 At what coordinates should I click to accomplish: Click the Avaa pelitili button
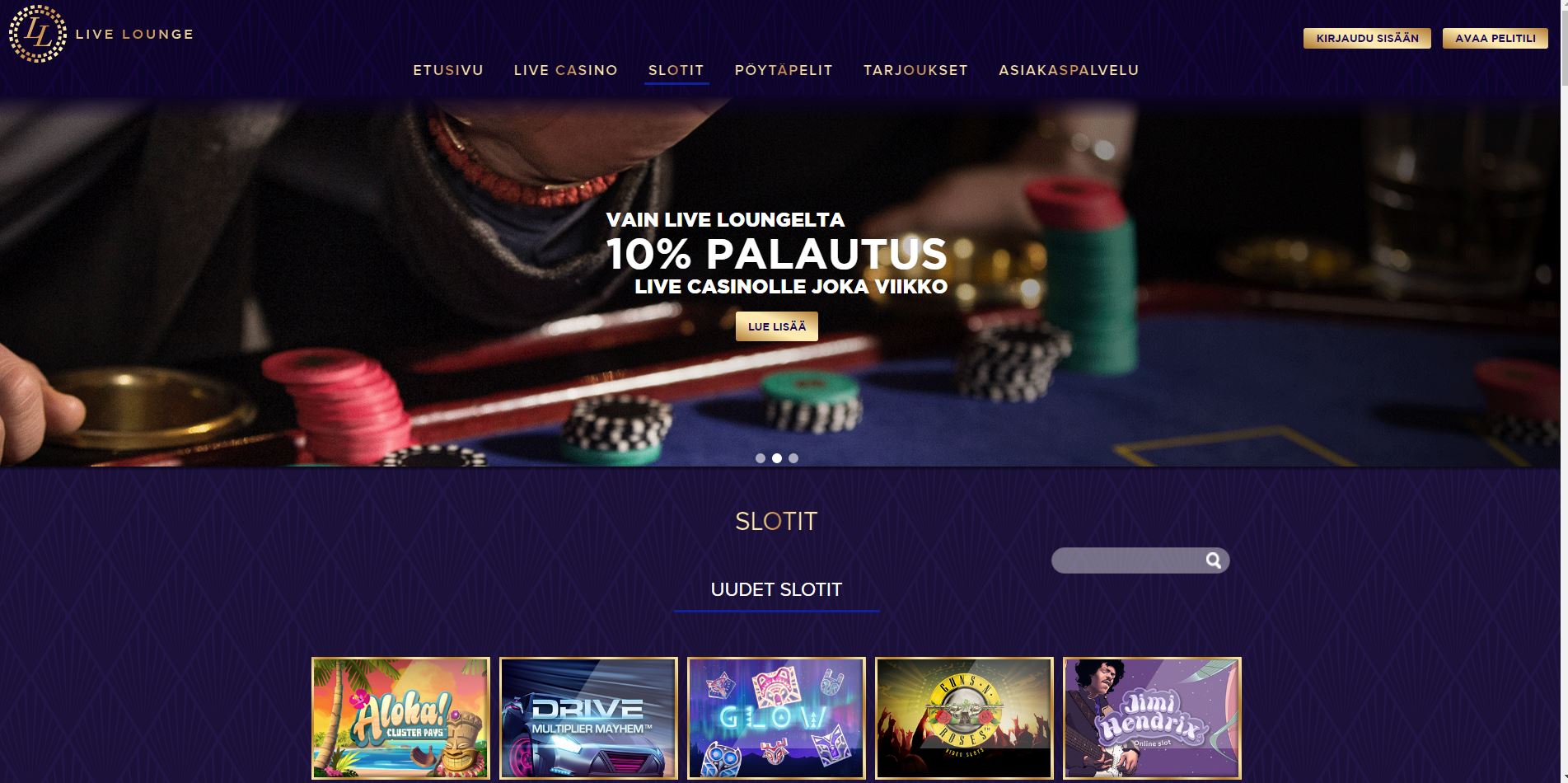1495,38
